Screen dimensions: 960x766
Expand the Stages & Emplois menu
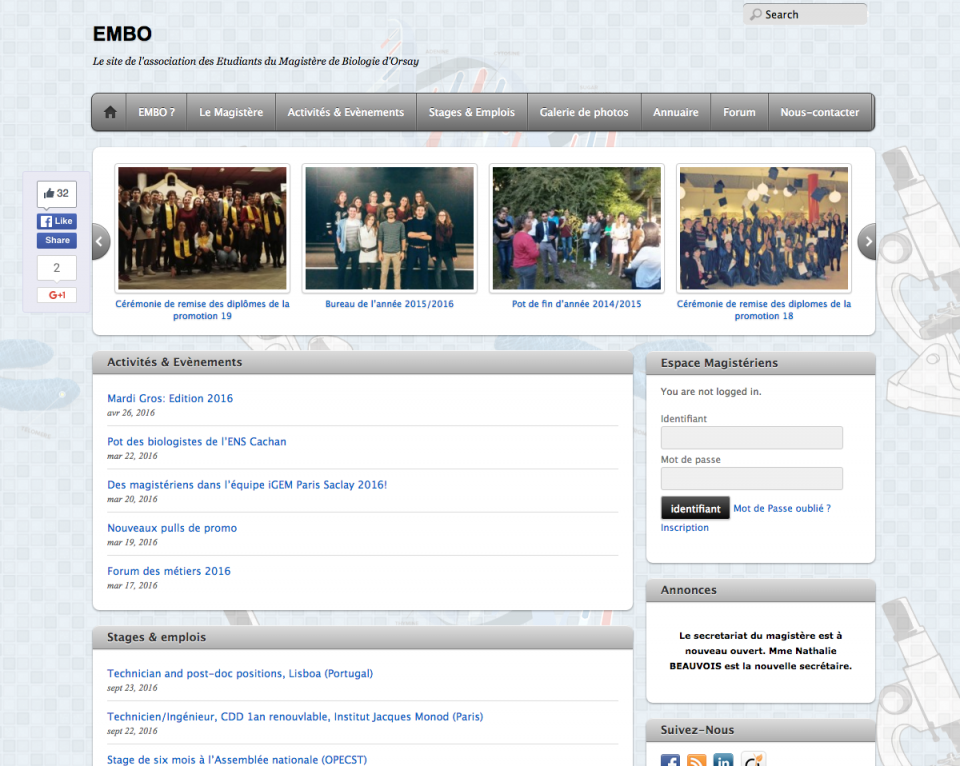pos(472,112)
